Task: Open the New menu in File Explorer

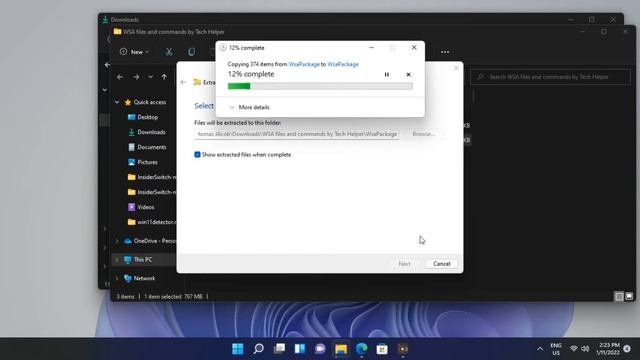Action: pos(134,52)
